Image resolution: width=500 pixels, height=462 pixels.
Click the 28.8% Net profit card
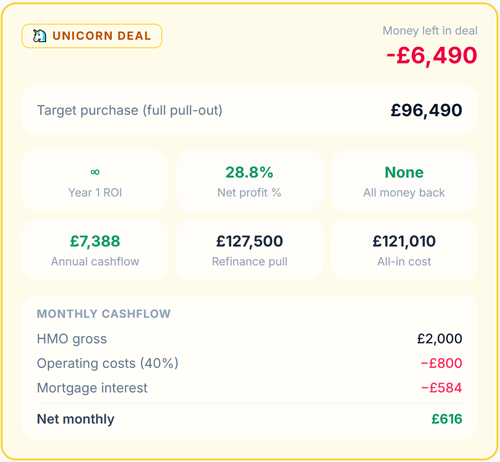click(x=249, y=181)
